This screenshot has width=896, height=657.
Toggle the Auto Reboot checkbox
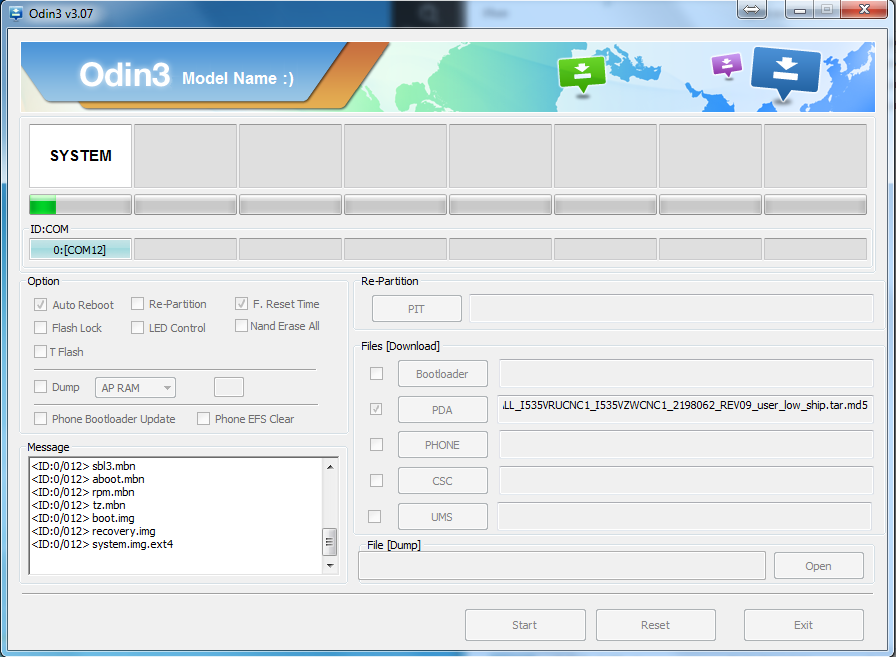click(x=41, y=304)
